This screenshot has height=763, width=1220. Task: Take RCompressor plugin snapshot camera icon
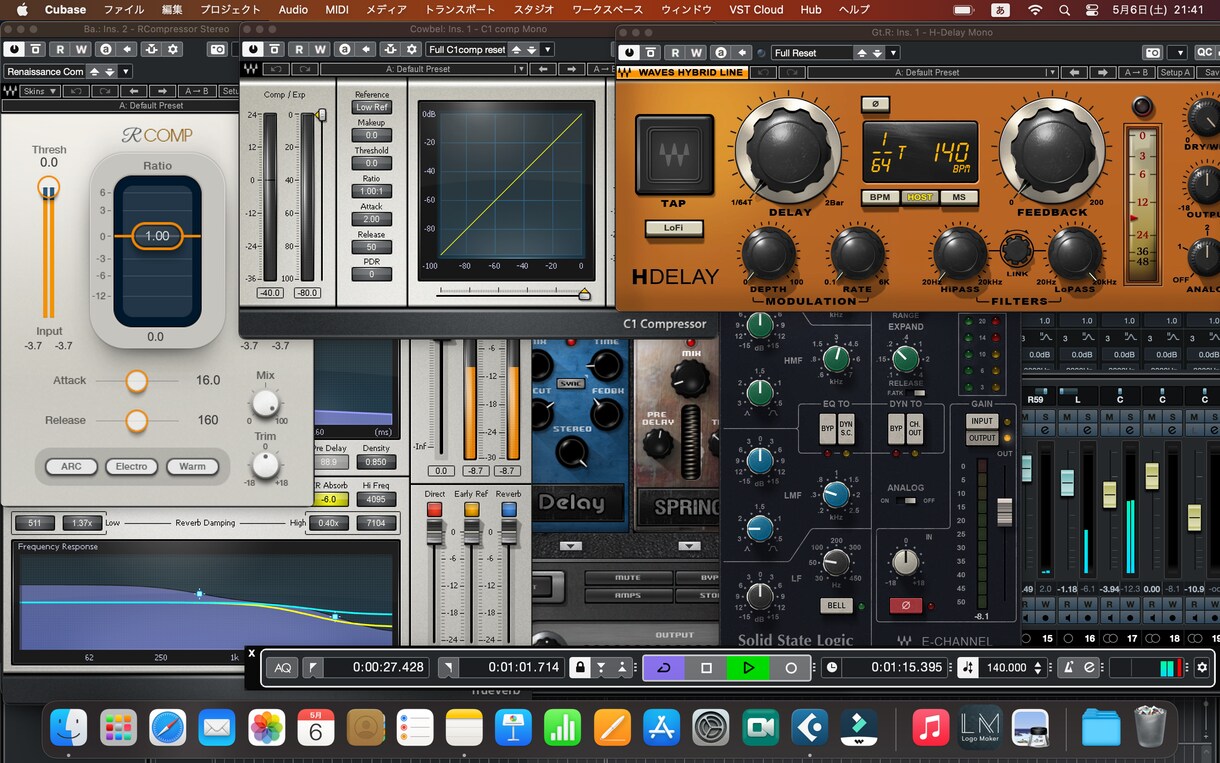pyautogui.click(x=219, y=49)
